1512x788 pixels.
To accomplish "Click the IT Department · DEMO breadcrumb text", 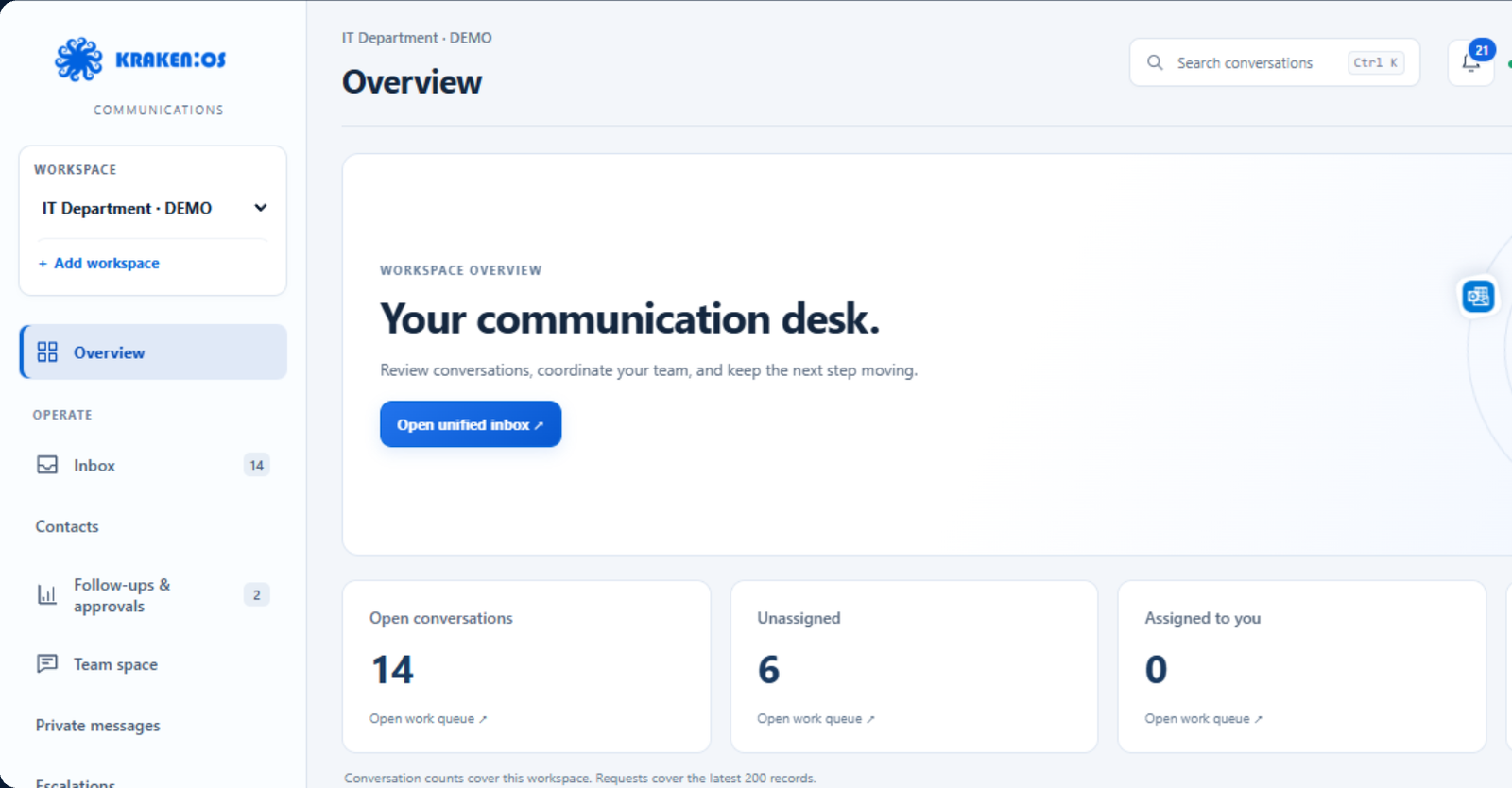I will [417, 38].
